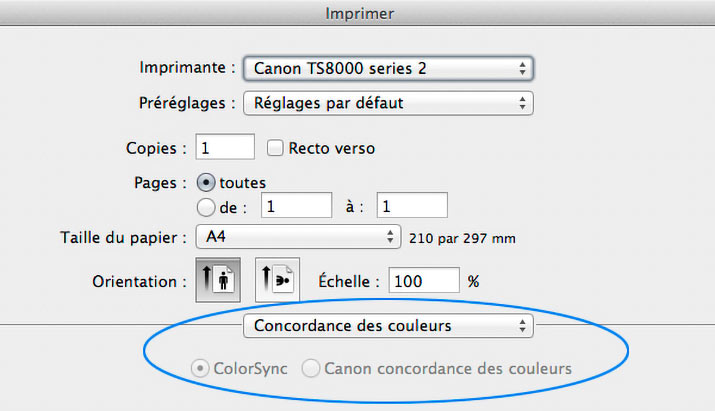Viewport: 715px width, 411px height.
Task: Choose the 'de' page range radio button
Action: (206, 208)
